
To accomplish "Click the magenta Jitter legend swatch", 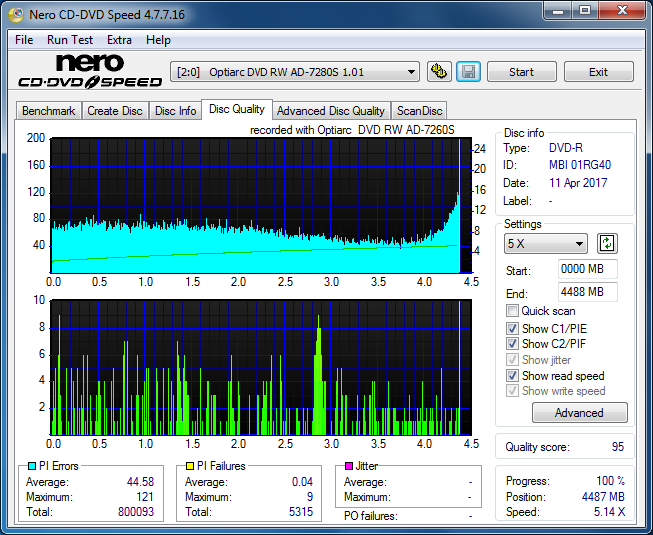I will pos(349,466).
